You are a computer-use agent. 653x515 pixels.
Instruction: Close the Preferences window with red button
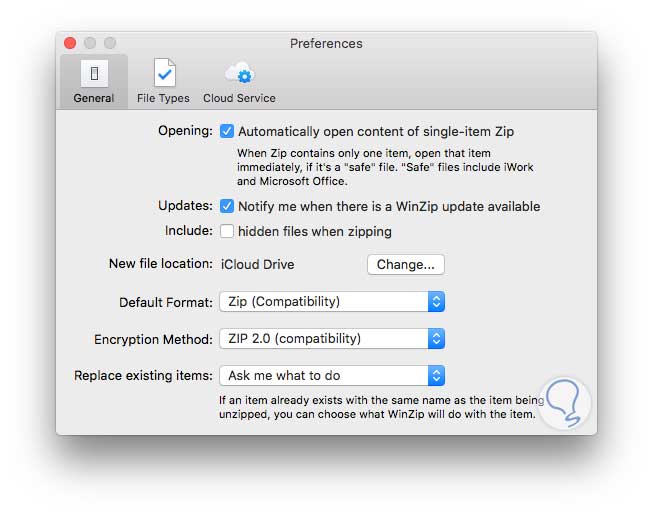70,43
